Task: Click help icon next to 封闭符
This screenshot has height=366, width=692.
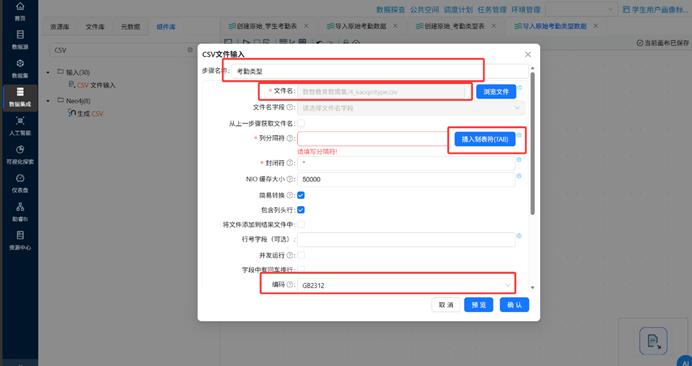Action: (290, 163)
